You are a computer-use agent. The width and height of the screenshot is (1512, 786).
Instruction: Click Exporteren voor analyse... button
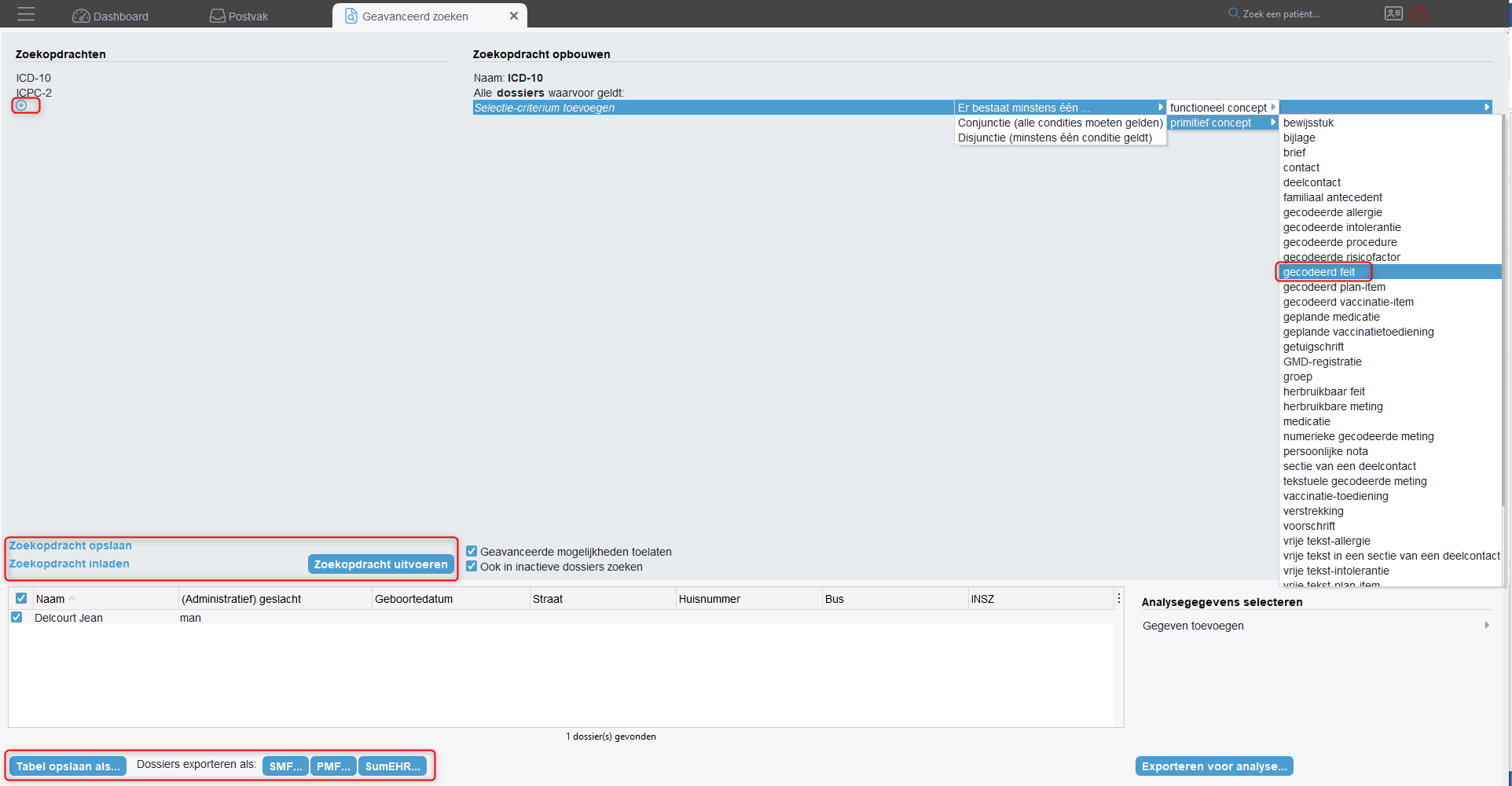(1214, 766)
